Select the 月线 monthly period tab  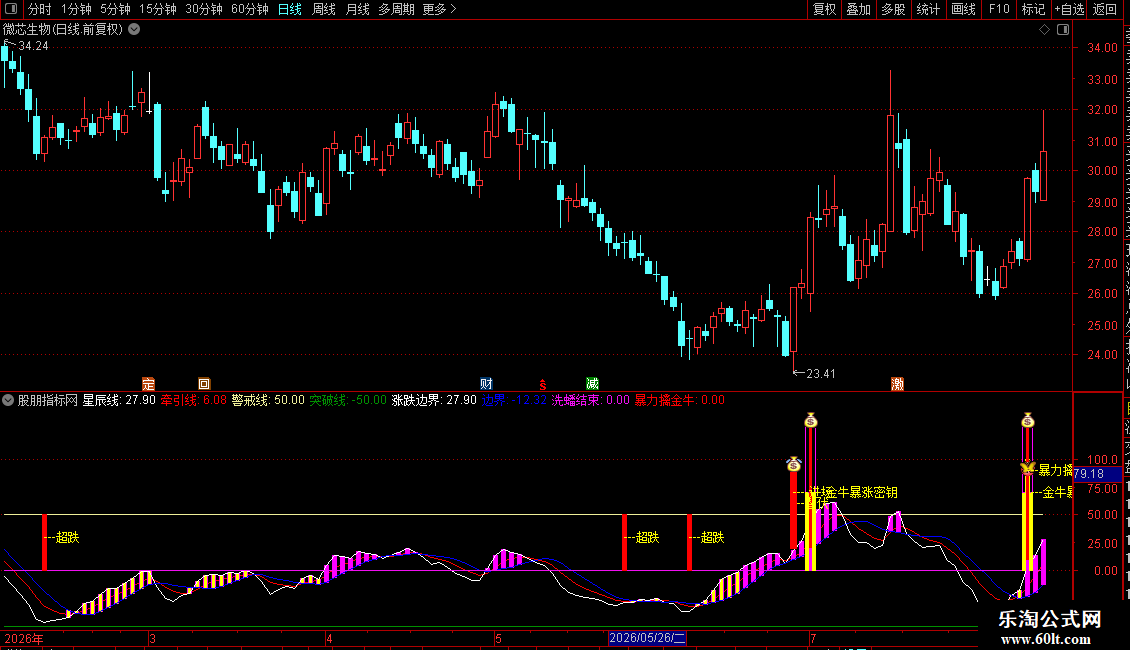[357, 9]
